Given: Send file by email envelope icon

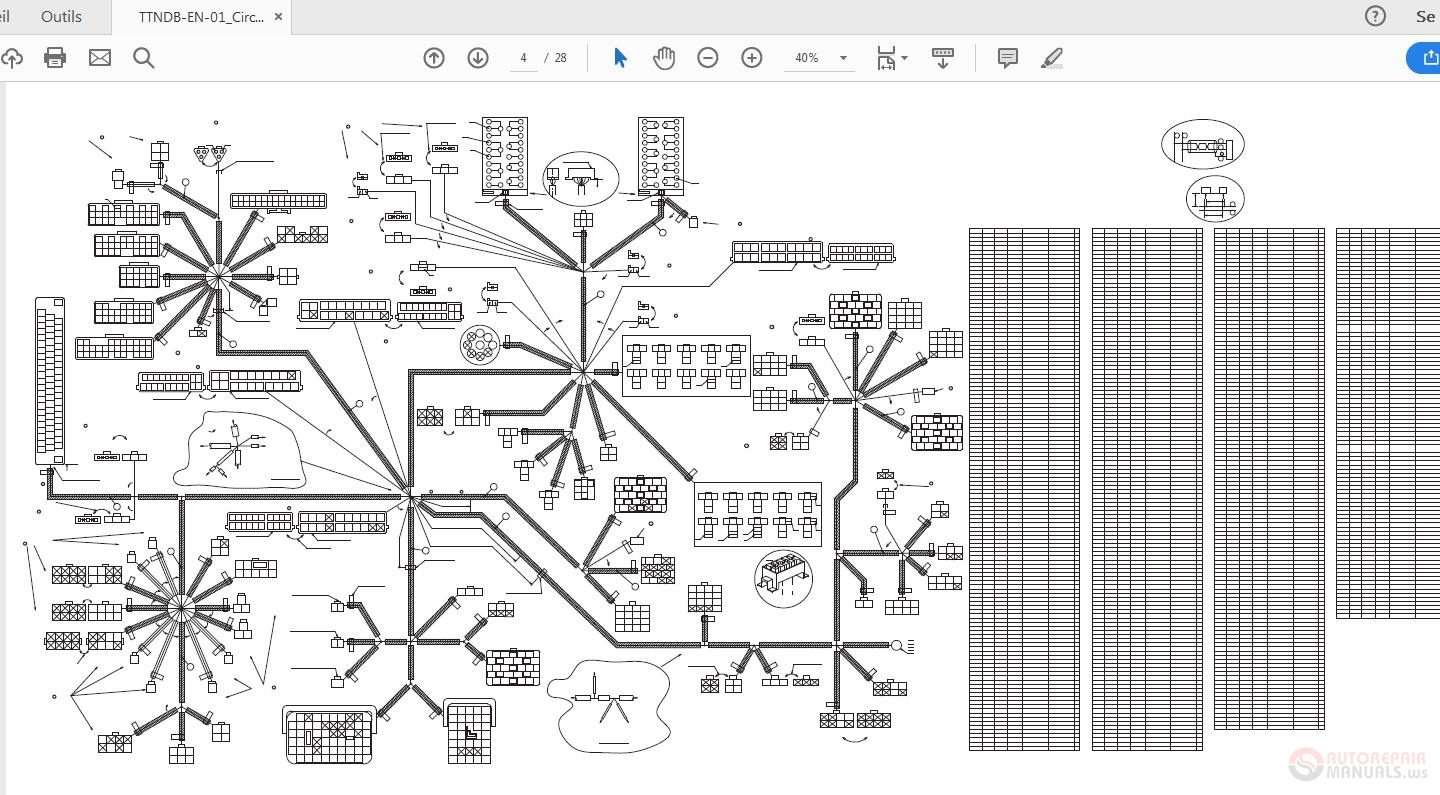Looking at the screenshot, I should [100, 58].
